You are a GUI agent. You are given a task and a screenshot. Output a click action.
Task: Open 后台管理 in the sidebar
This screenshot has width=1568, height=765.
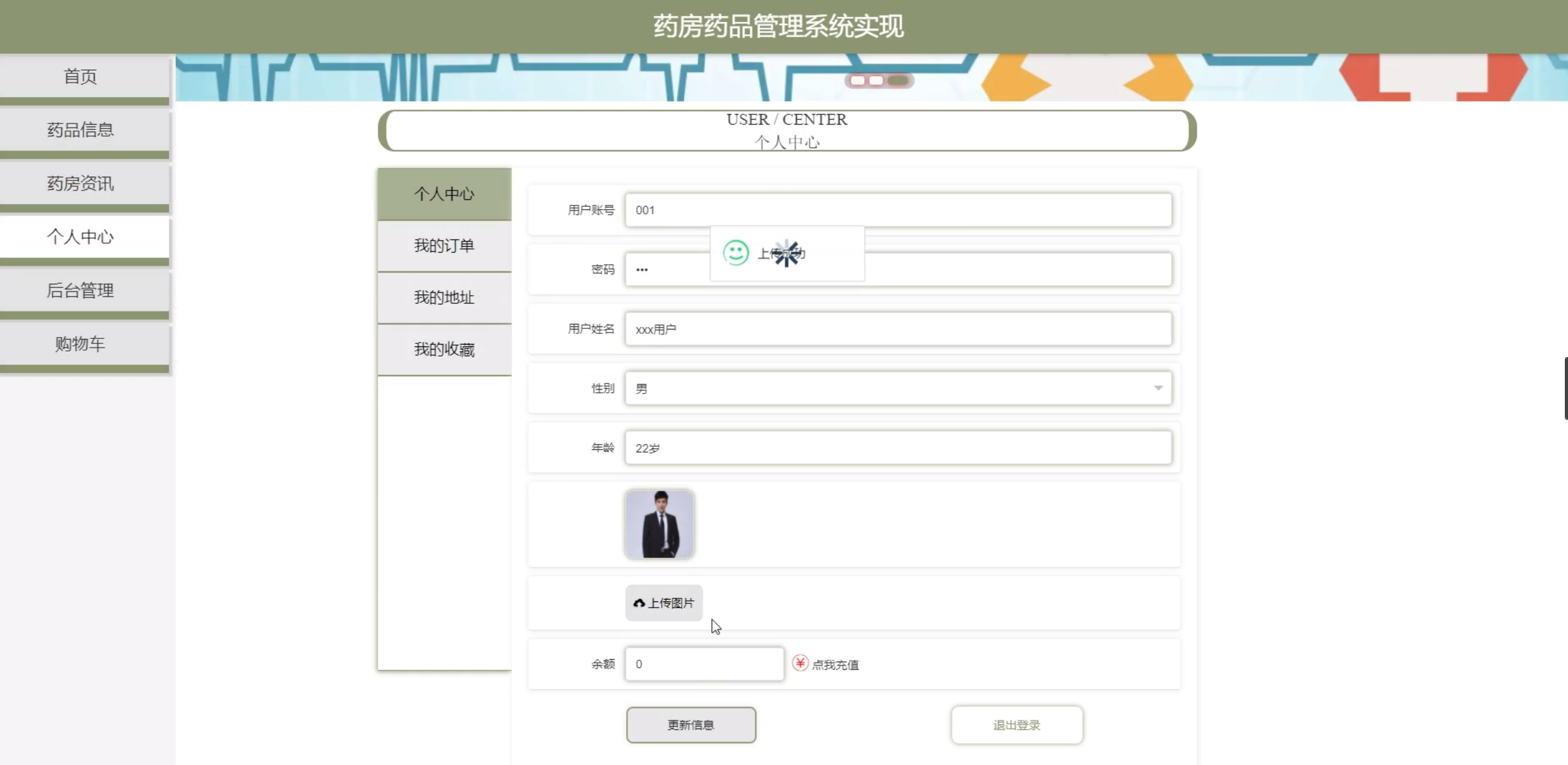(x=81, y=290)
